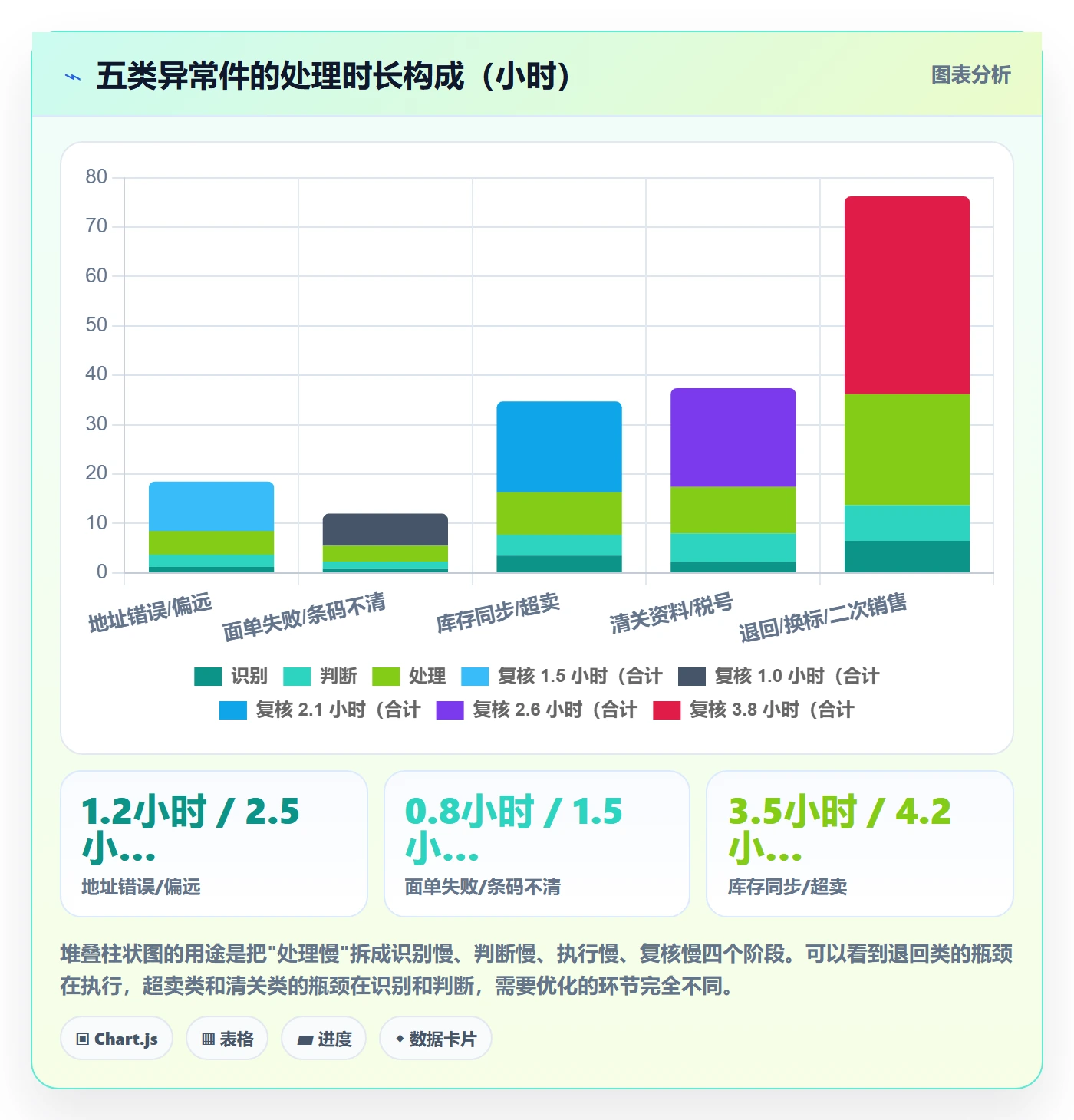The image size is (1074, 1120).
Task: Toggle the 识别 legend series
Action: (231, 676)
